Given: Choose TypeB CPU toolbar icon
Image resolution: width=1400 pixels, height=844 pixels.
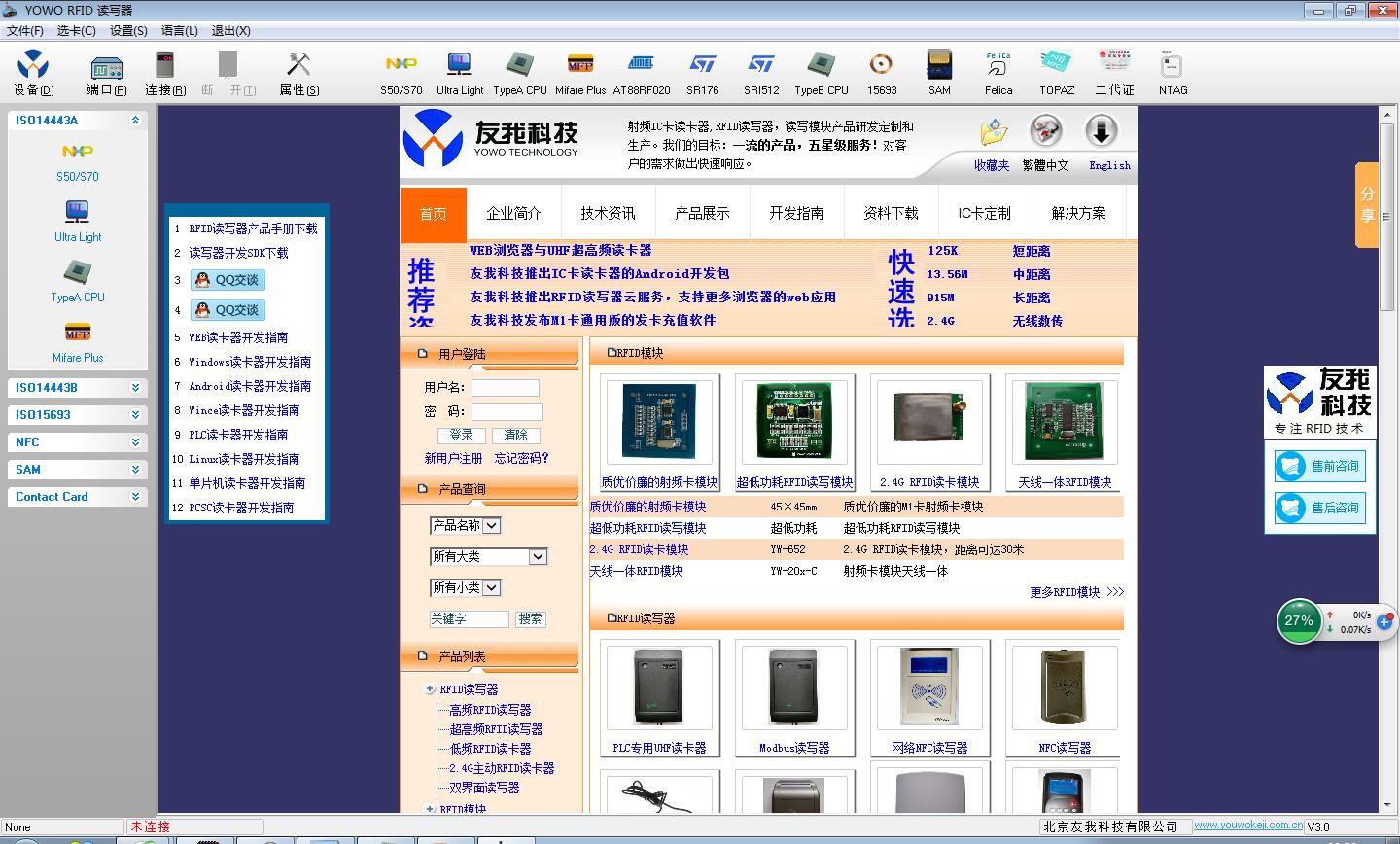Looking at the screenshot, I should tap(822, 74).
